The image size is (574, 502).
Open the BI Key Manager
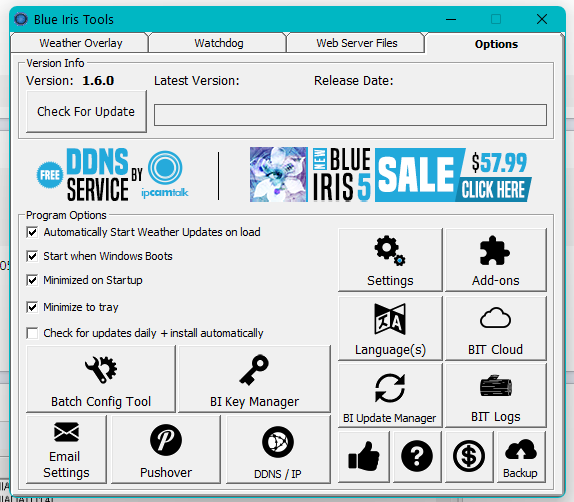(254, 379)
